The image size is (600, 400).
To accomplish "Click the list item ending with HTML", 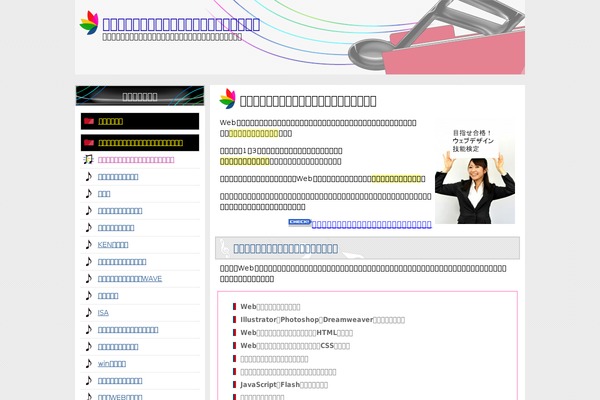I will coord(296,333).
